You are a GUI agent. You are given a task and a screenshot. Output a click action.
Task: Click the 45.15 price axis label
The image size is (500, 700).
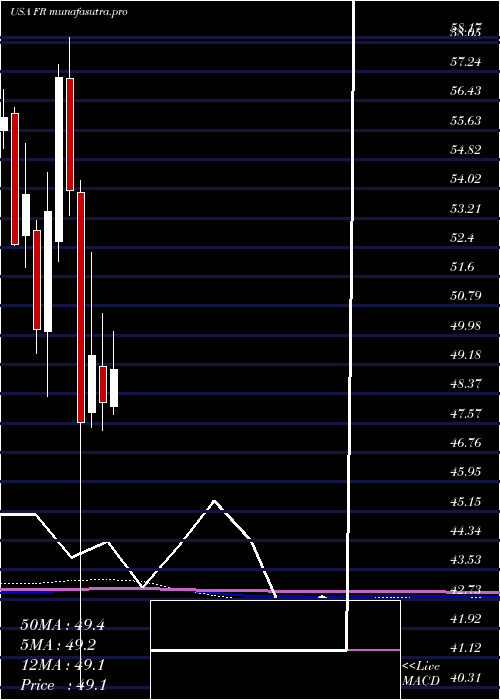[465, 502]
